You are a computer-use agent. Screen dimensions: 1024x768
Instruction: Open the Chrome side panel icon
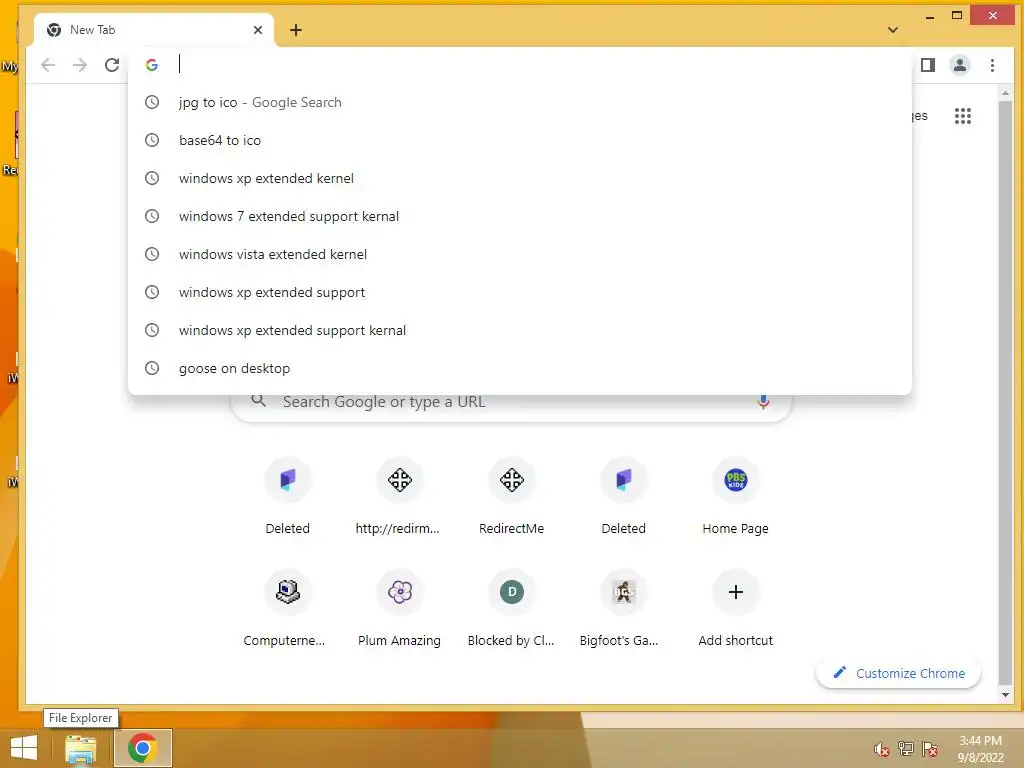[927, 65]
